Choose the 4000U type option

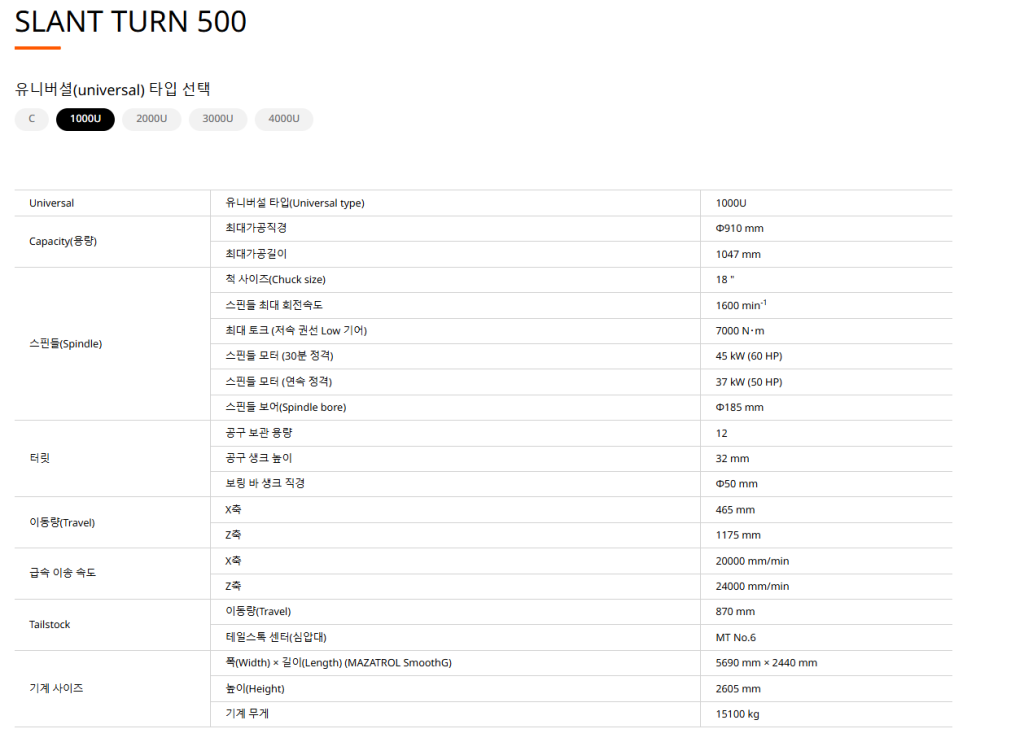[283, 119]
